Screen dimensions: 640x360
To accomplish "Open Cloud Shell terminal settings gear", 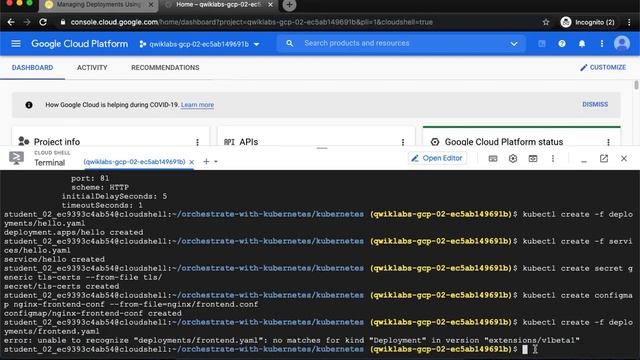I will pos(513,158).
